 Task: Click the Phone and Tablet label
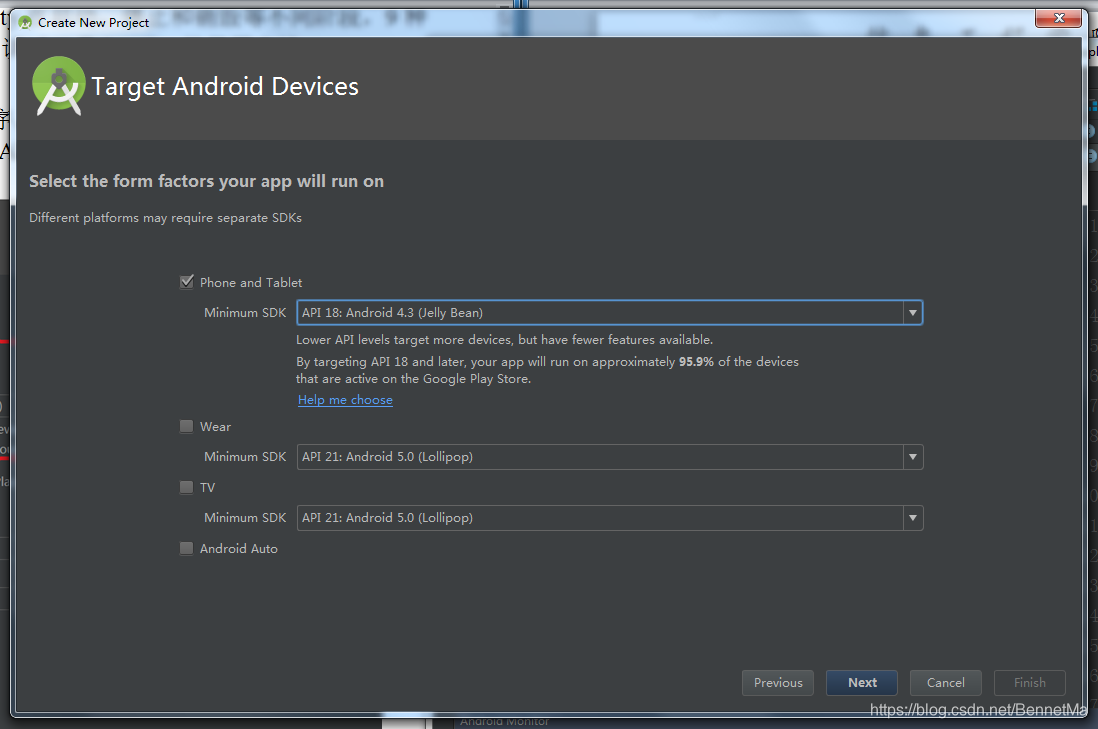(x=251, y=283)
